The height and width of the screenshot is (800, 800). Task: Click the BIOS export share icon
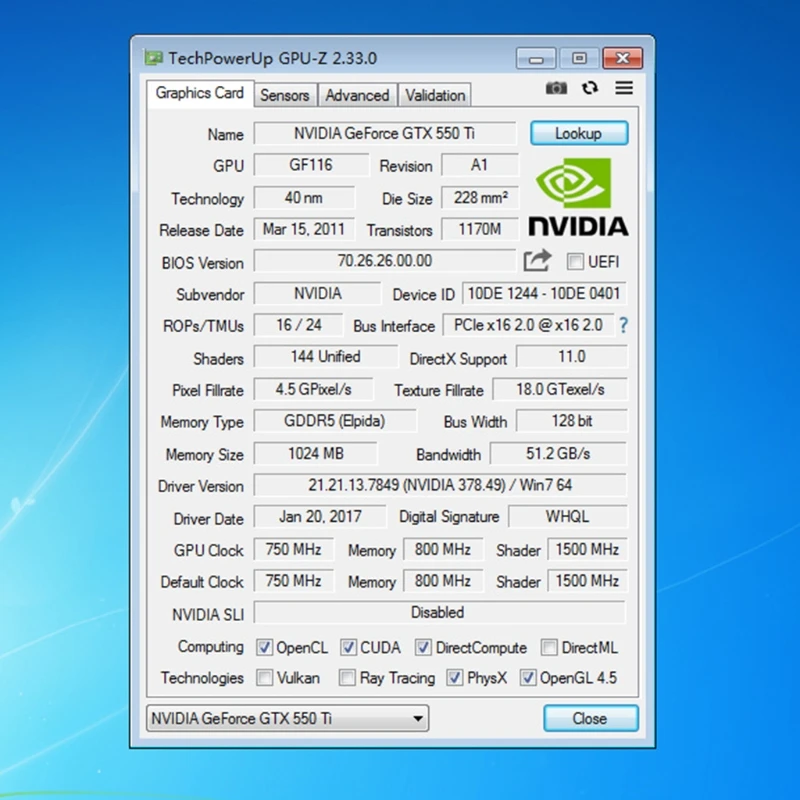pyautogui.click(x=537, y=261)
